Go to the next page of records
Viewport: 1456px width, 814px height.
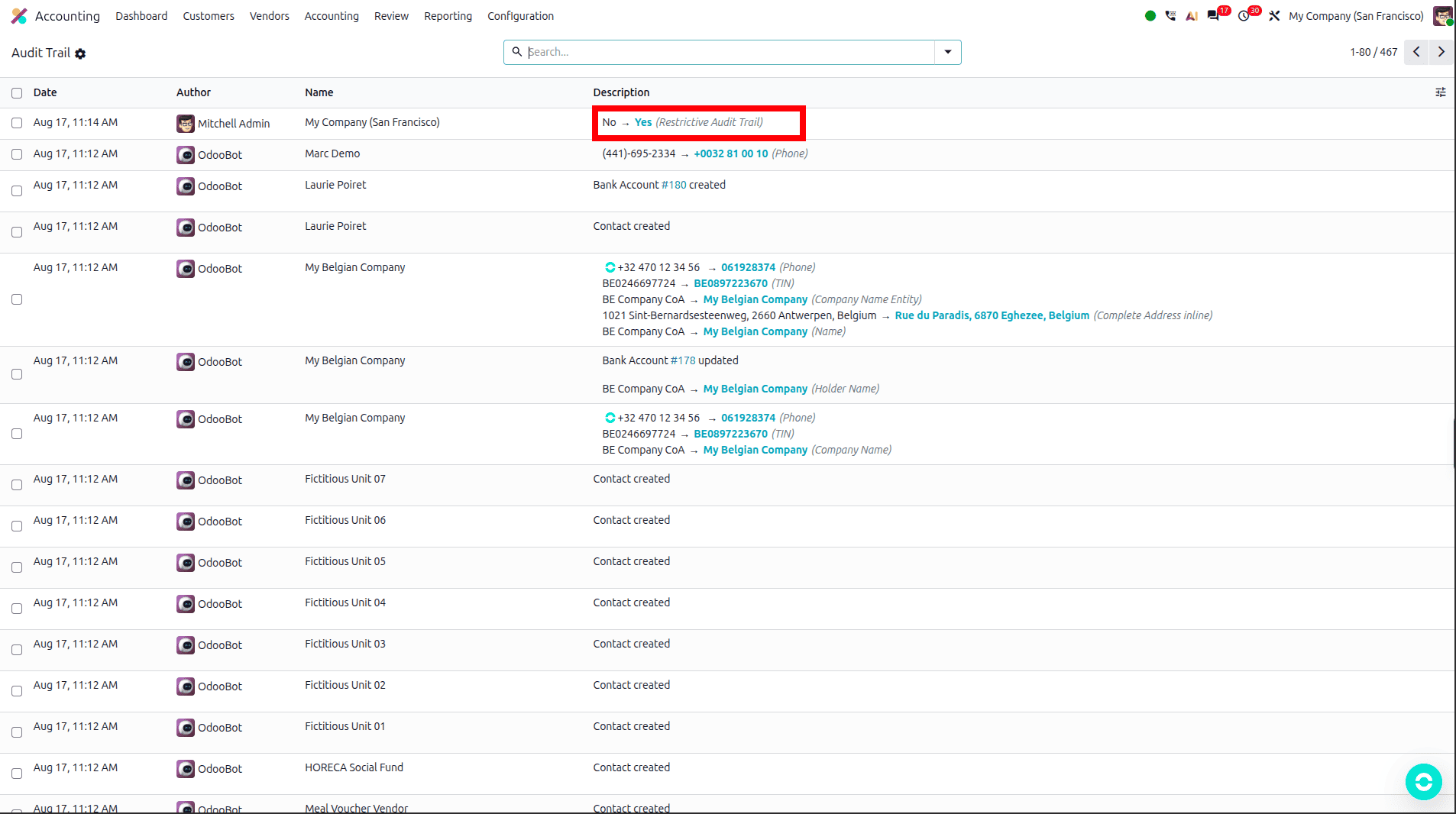1441,52
